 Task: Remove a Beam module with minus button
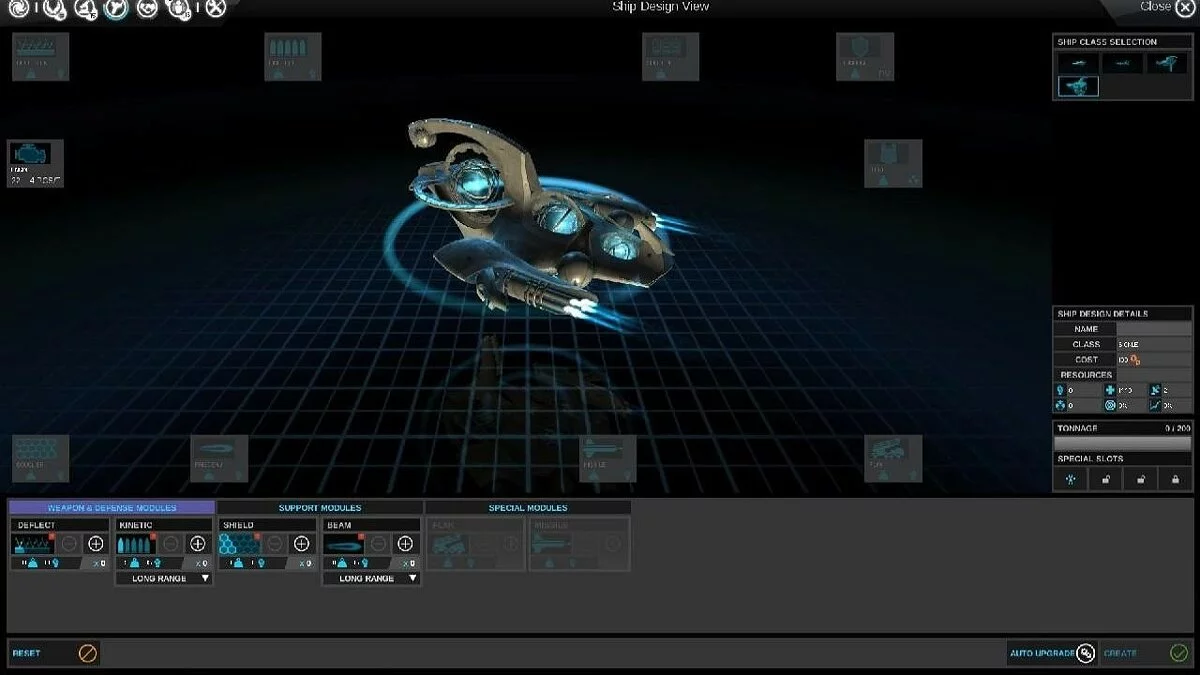(x=377, y=544)
